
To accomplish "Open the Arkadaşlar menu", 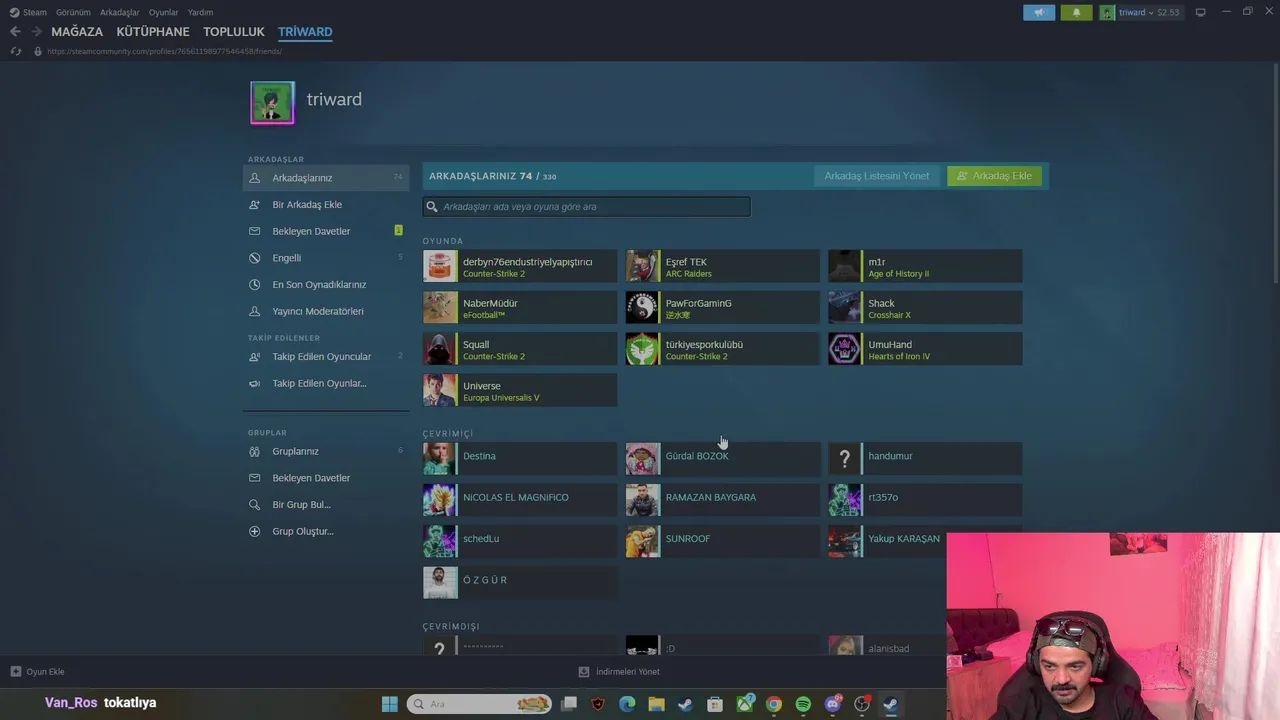I will [120, 12].
